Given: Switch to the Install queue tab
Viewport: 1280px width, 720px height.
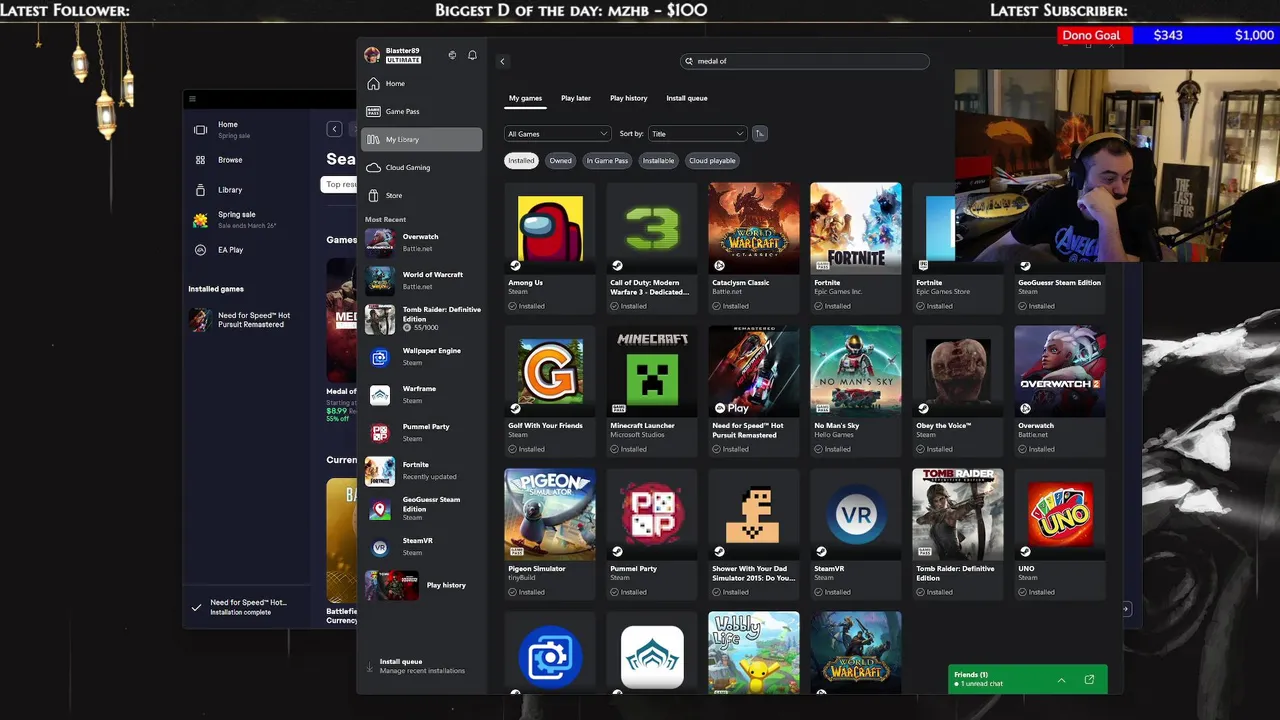Looking at the screenshot, I should pyautogui.click(x=687, y=98).
